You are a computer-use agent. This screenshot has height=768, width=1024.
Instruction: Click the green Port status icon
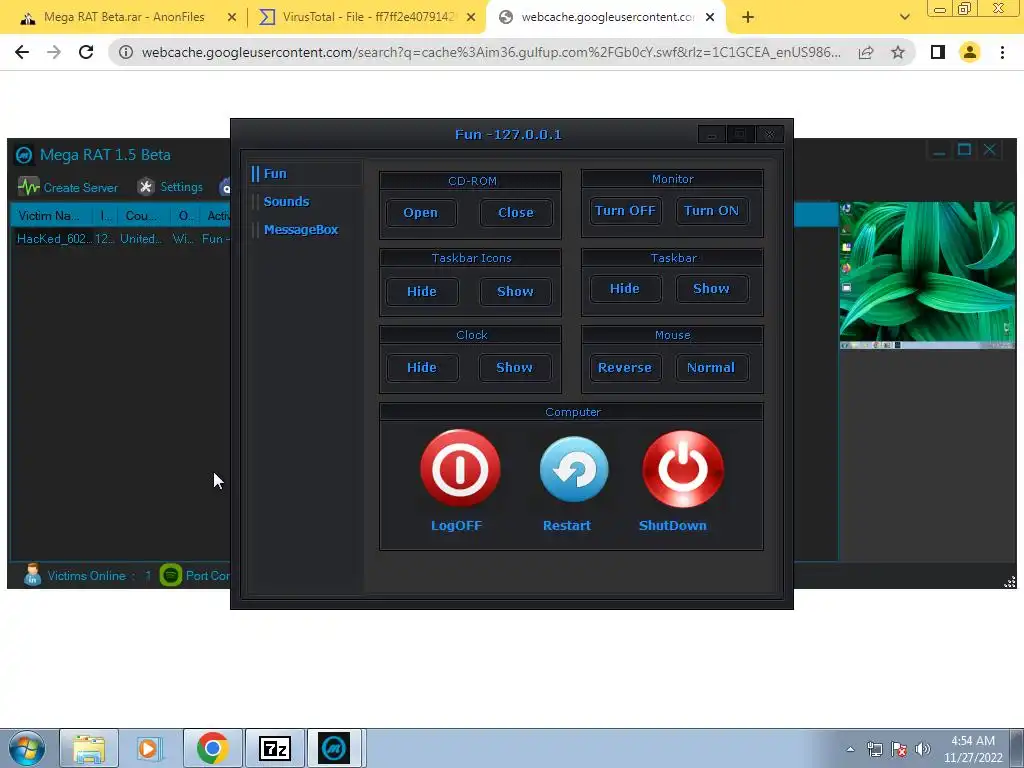[170, 575]
